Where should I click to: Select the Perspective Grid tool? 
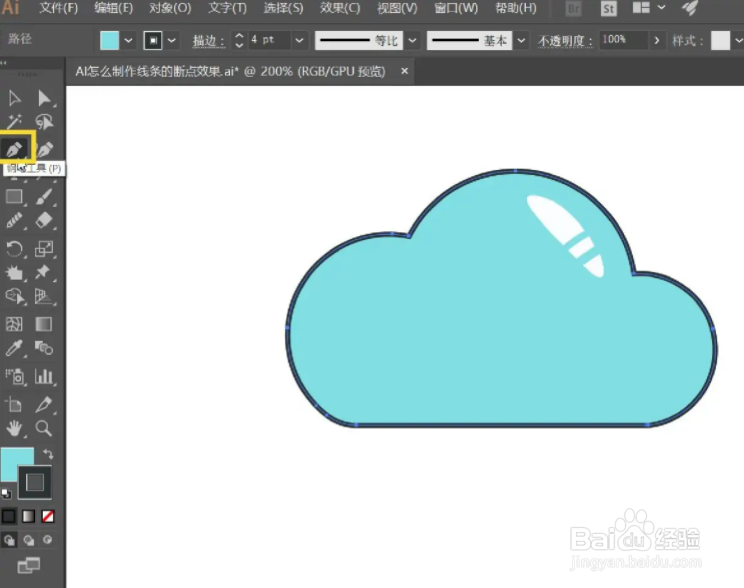point(44,297)
